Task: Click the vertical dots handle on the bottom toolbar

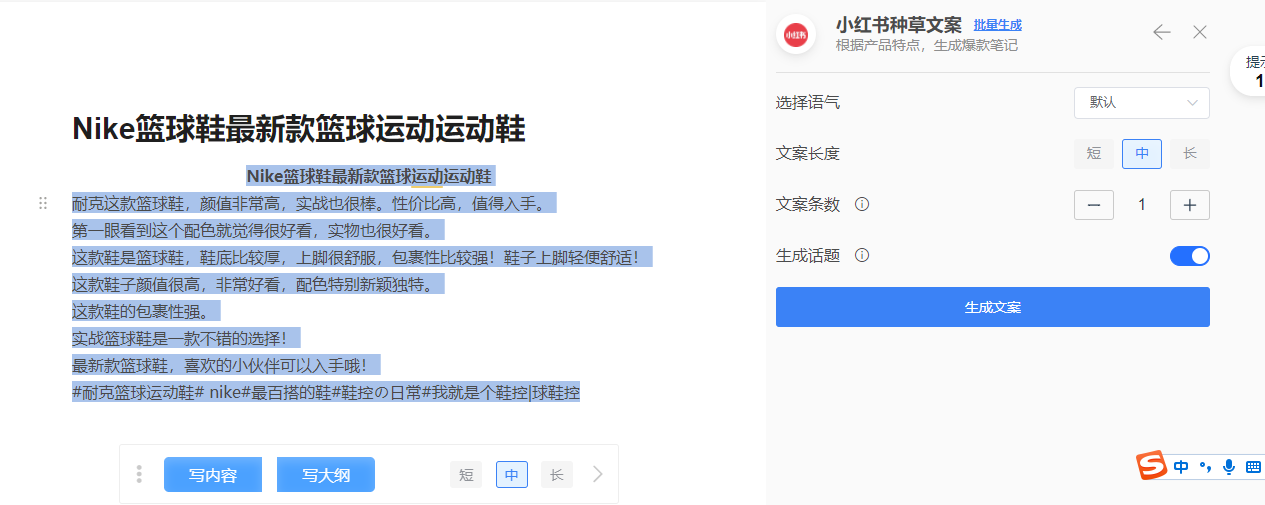Action: click(x=139, y=474)
